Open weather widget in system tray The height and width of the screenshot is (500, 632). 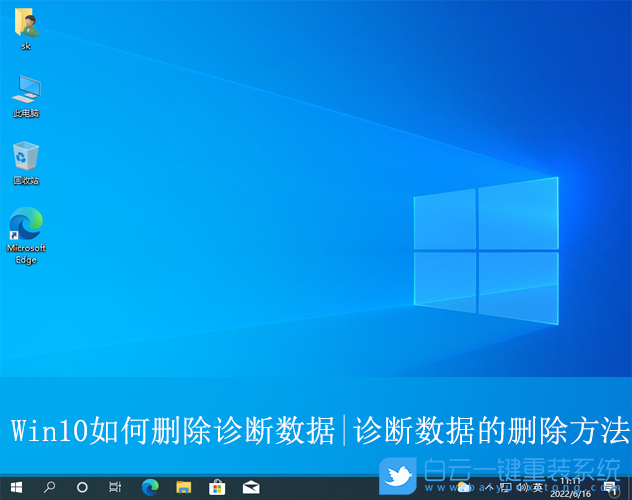(x=463, y=488)
